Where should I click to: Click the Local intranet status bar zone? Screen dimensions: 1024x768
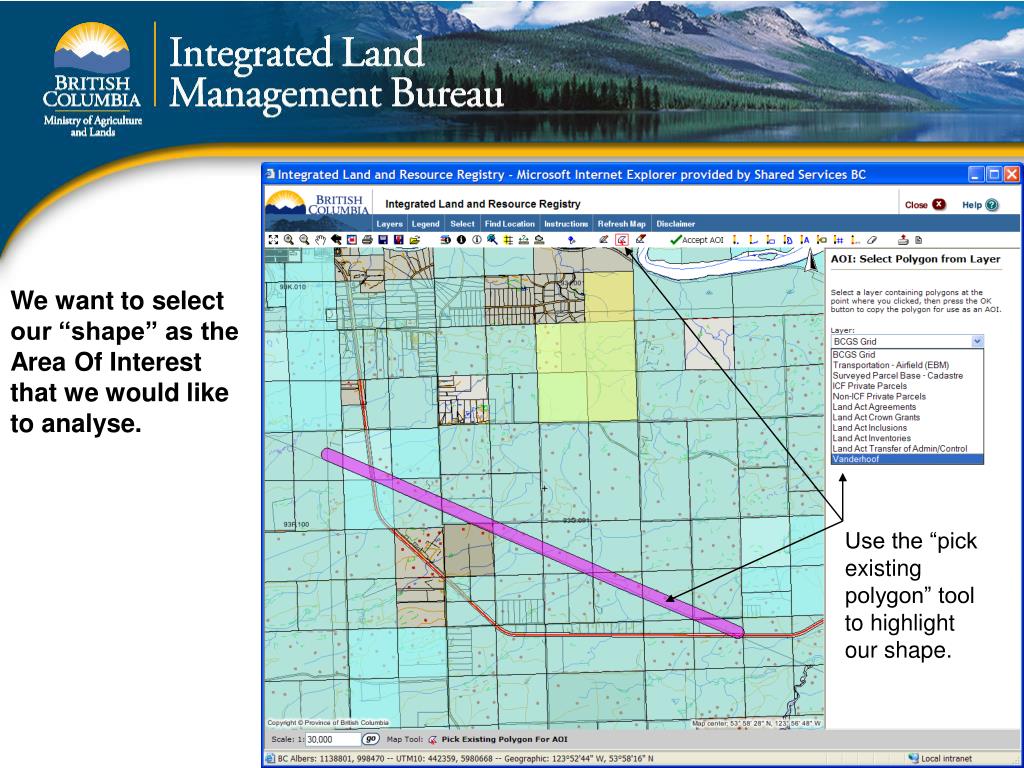coord(940,759)
